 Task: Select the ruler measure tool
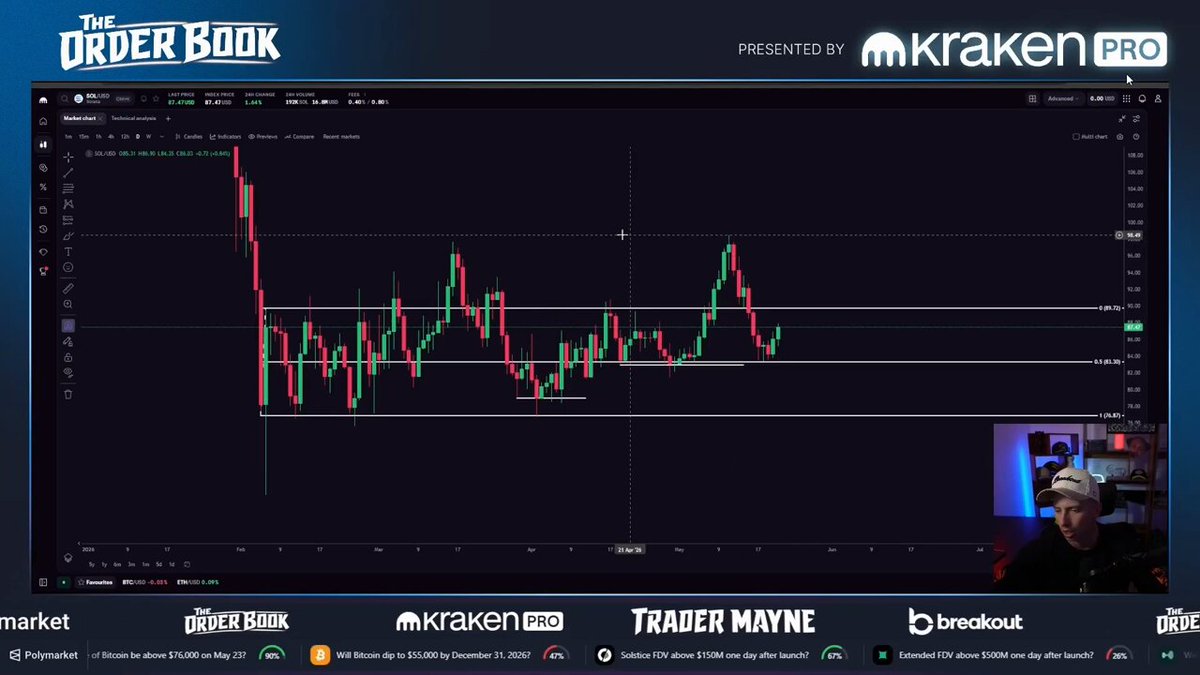tap(68, 289)
